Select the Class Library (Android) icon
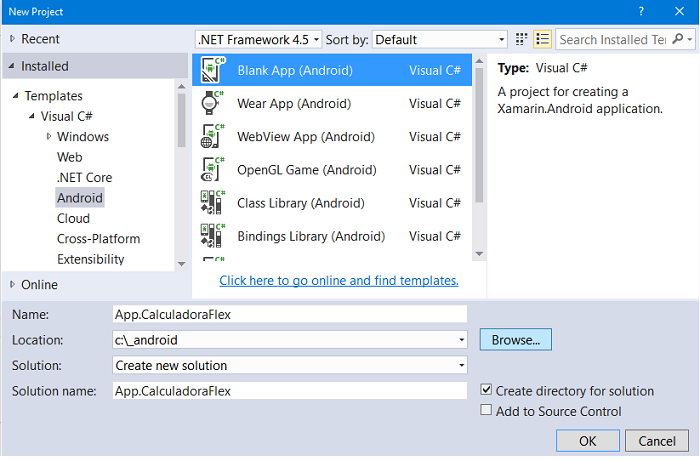Image resolution: width=700 pixels, height=461 pixels. pyautogui.click(x=212, y=203)
